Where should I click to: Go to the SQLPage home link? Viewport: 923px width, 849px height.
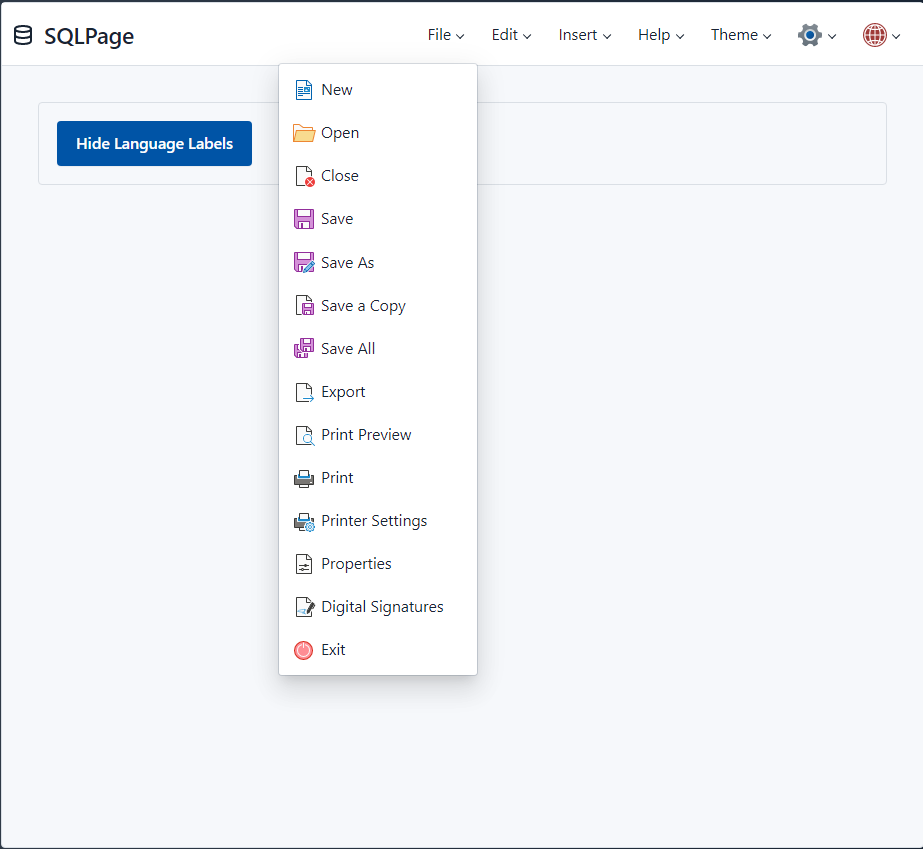pos(74,35)
